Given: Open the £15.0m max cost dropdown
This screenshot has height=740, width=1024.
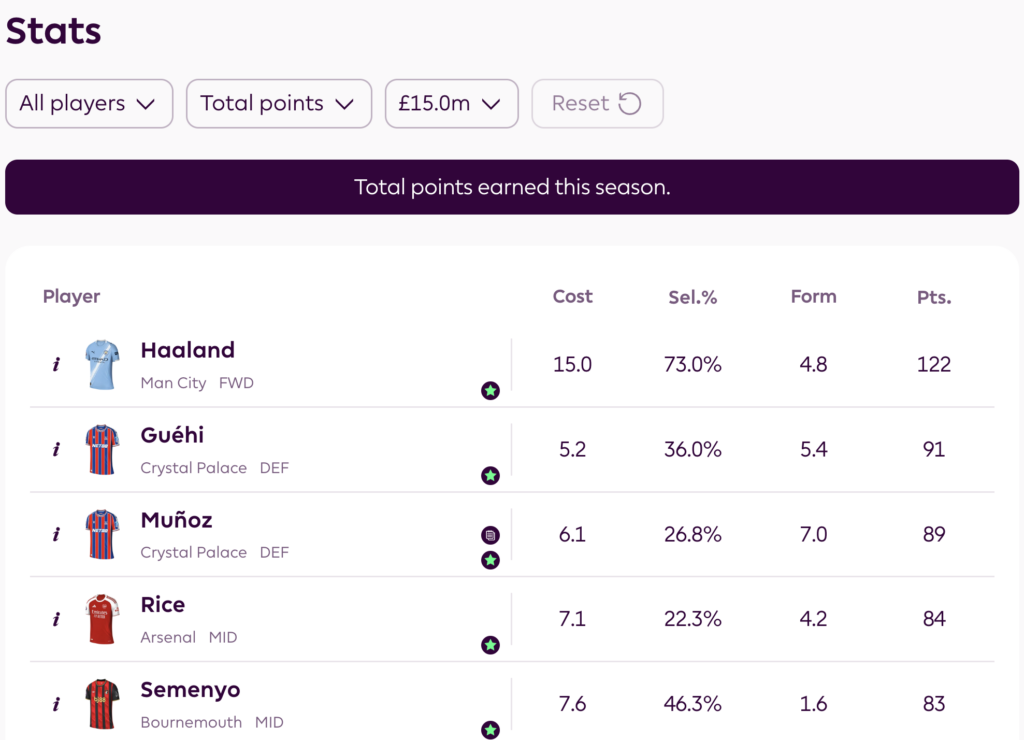Looking at the screenshot, I should pyautogui.click(x=451, y=104).
